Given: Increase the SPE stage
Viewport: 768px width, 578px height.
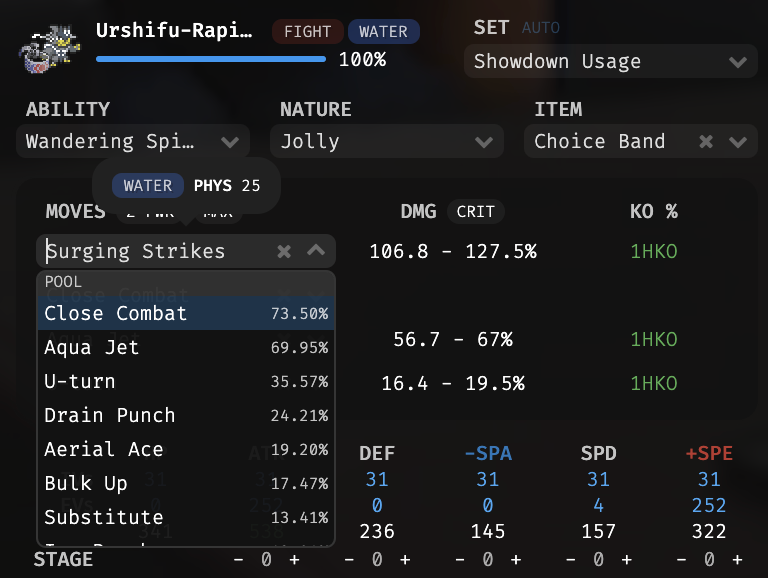Looking at the screenshot, I should 737,559.
